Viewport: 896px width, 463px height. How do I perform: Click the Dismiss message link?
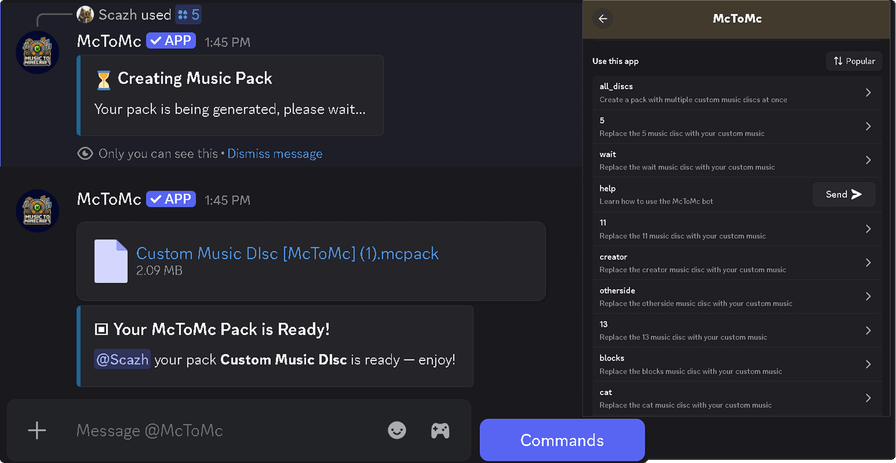click(274, 154)
